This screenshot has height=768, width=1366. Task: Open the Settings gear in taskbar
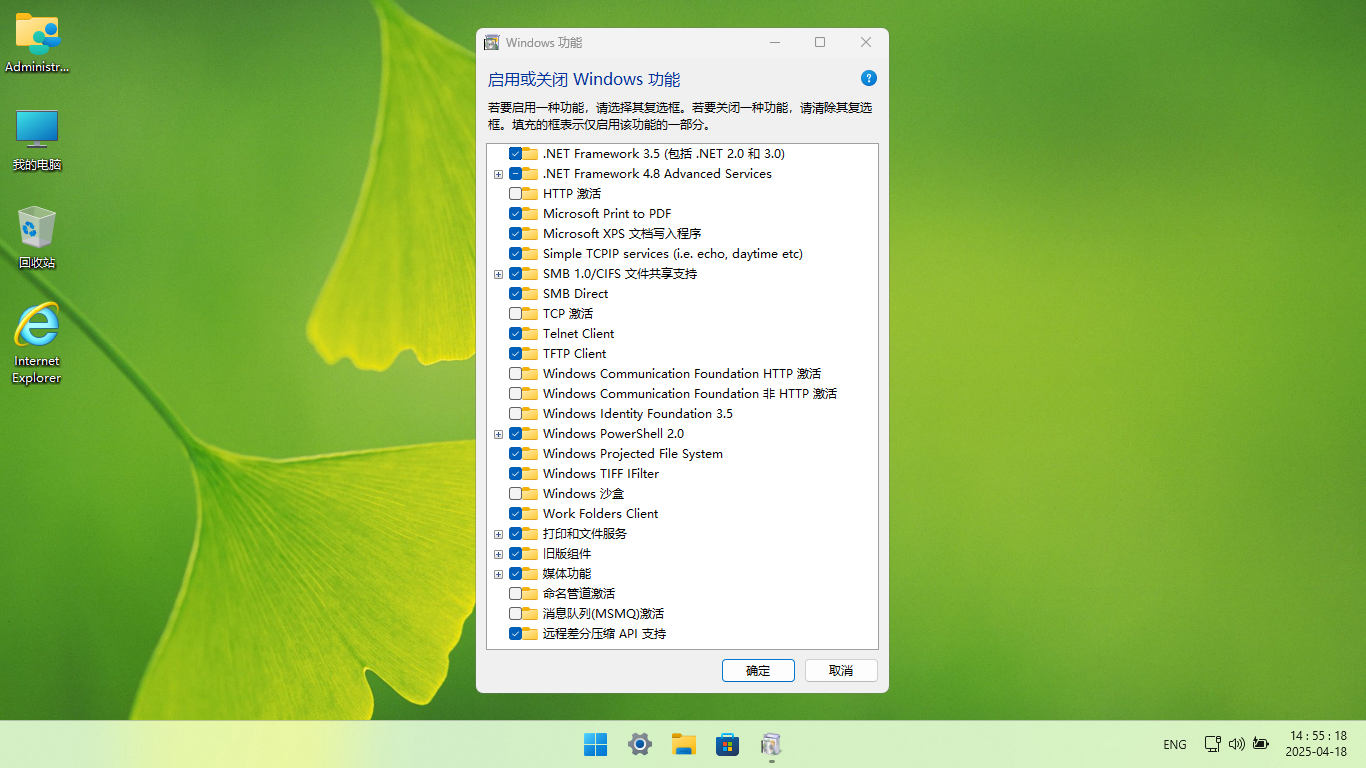[x=640, y=744]
